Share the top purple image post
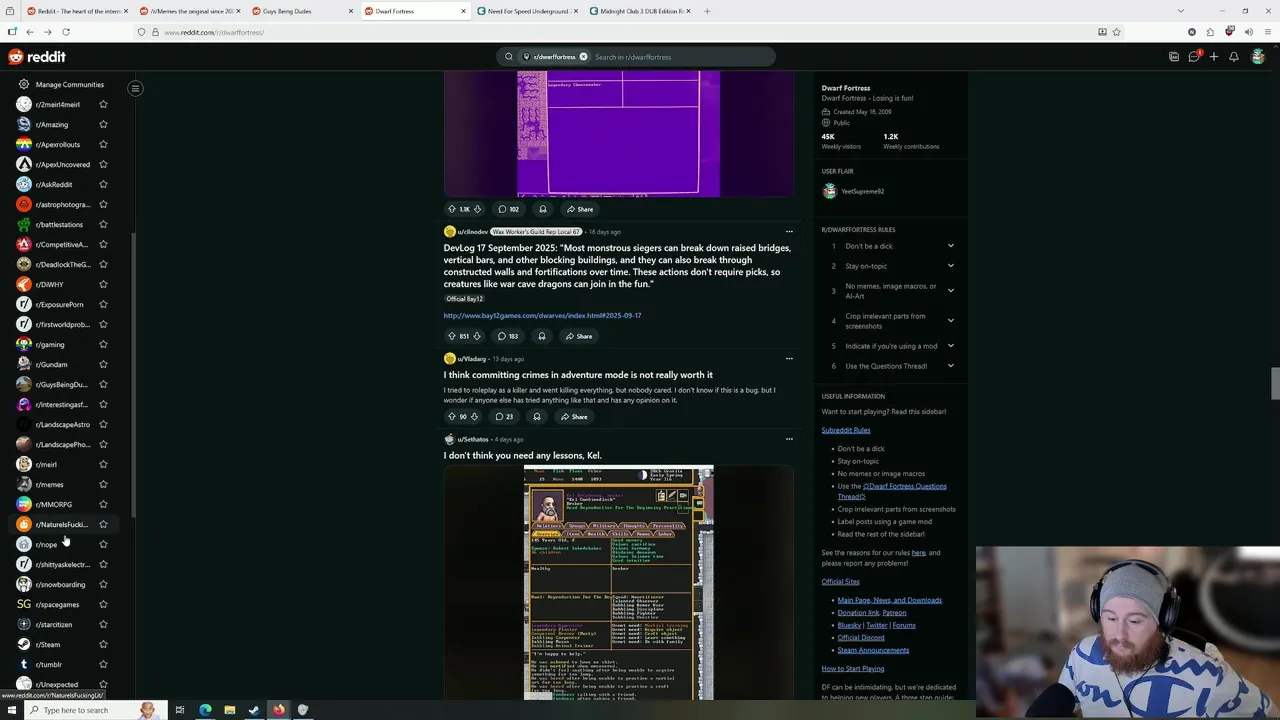 click(580, 209)
